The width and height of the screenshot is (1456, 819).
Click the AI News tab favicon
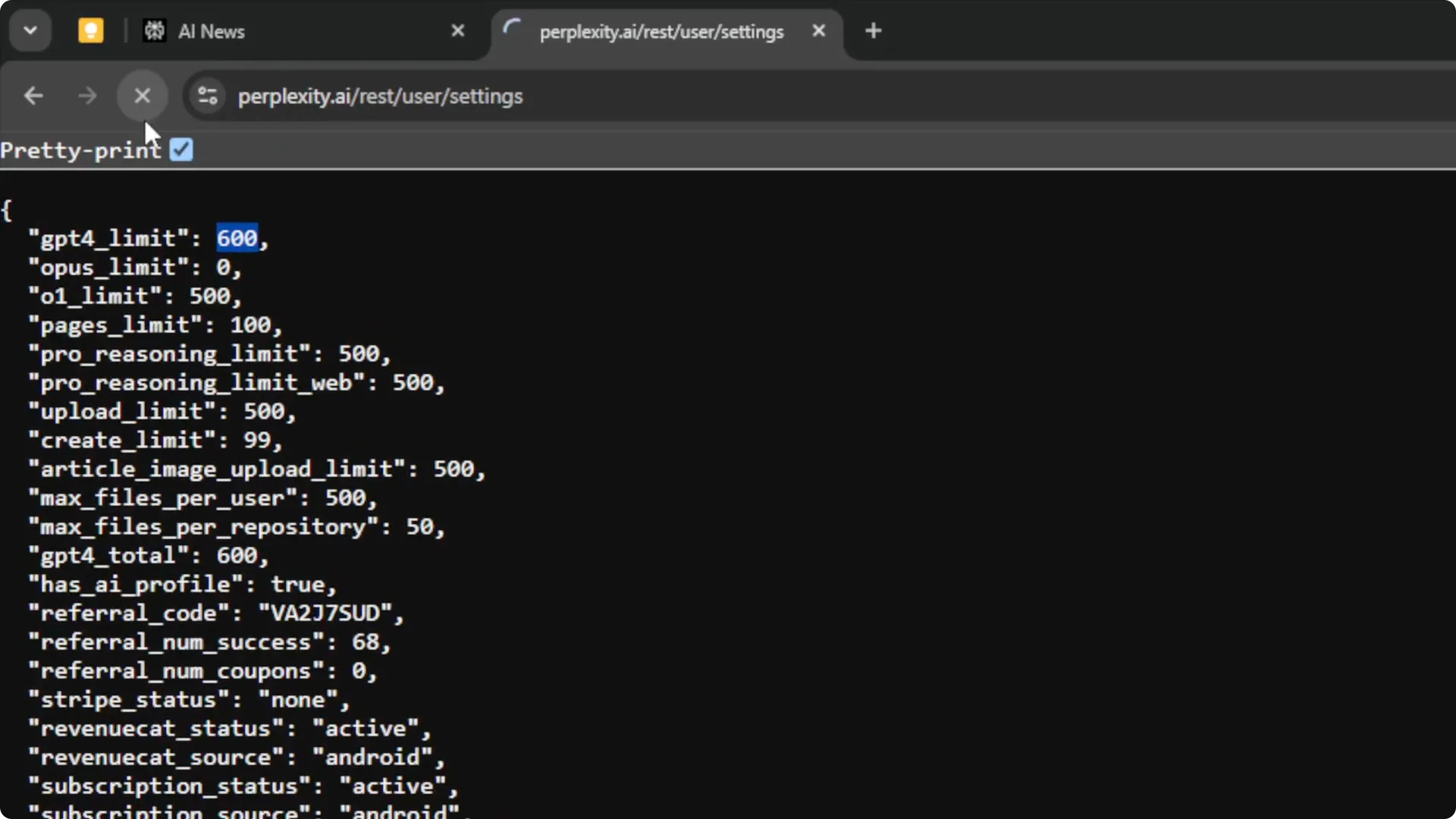(155, 30)
